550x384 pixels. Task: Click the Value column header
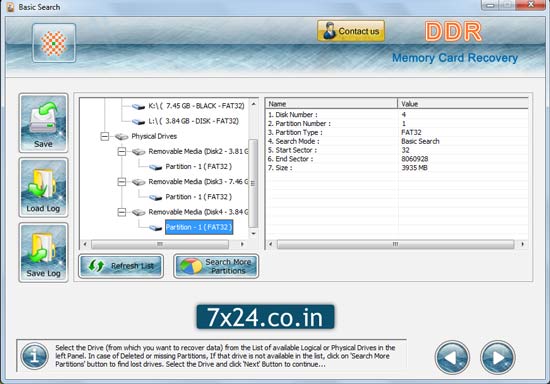coord(463,104)
